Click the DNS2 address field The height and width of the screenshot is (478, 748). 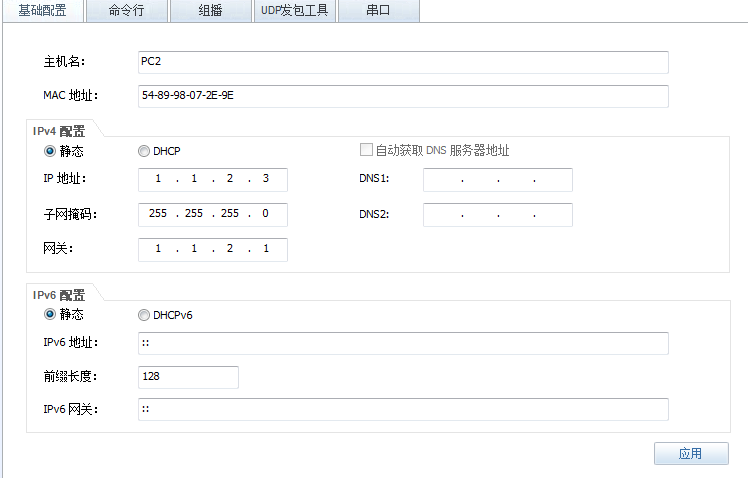pos(498,214)
